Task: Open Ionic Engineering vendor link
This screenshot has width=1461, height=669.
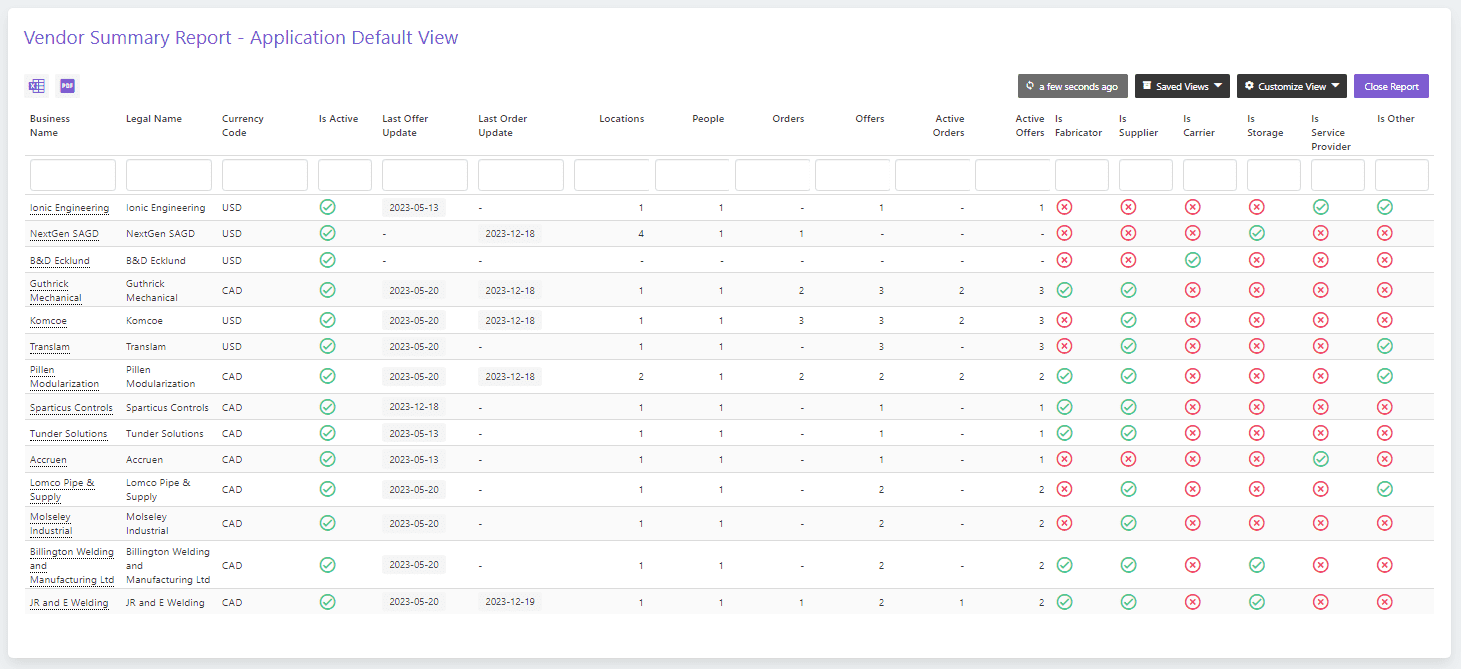Action: coord(69,208)
